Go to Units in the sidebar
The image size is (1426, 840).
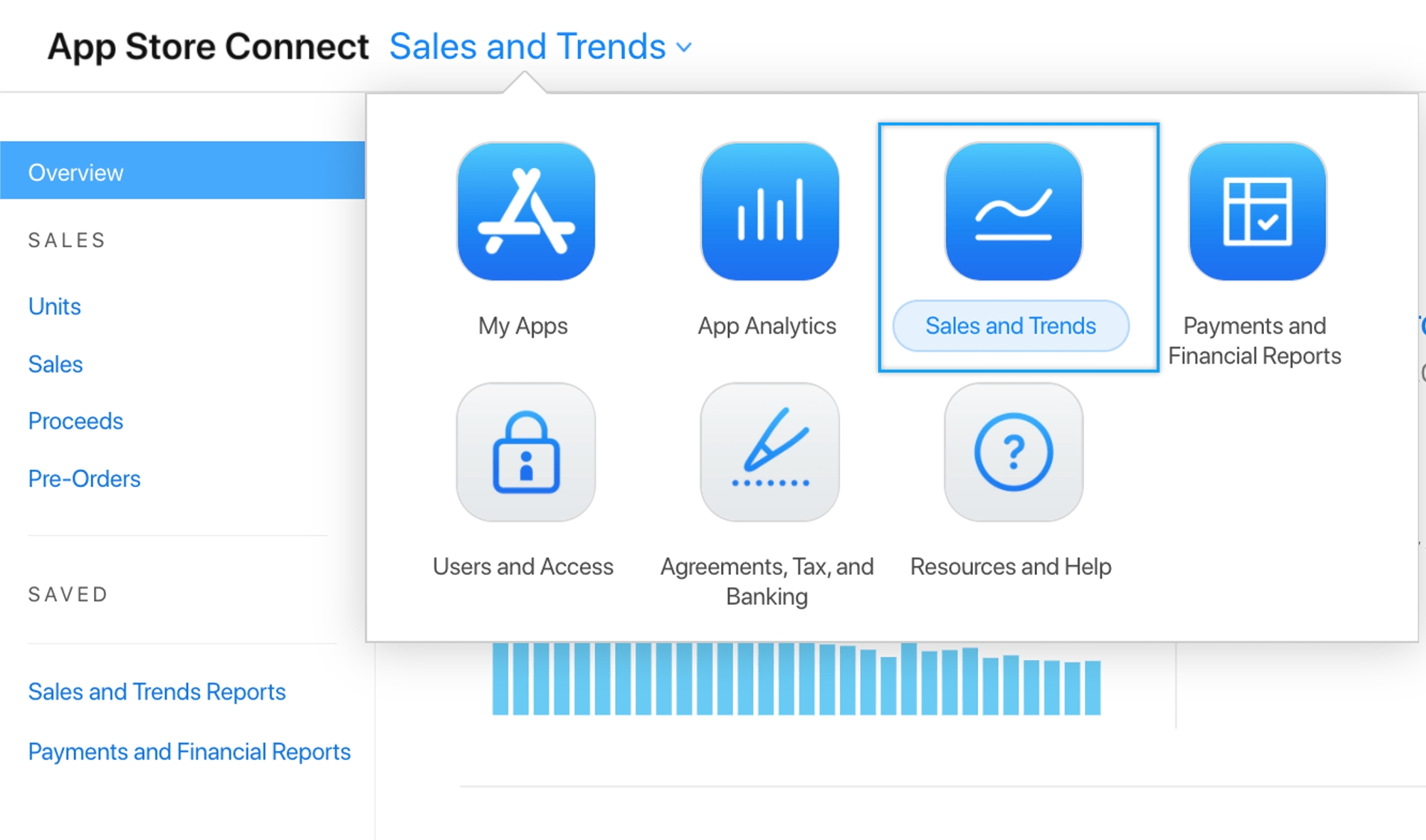(55, 306)
